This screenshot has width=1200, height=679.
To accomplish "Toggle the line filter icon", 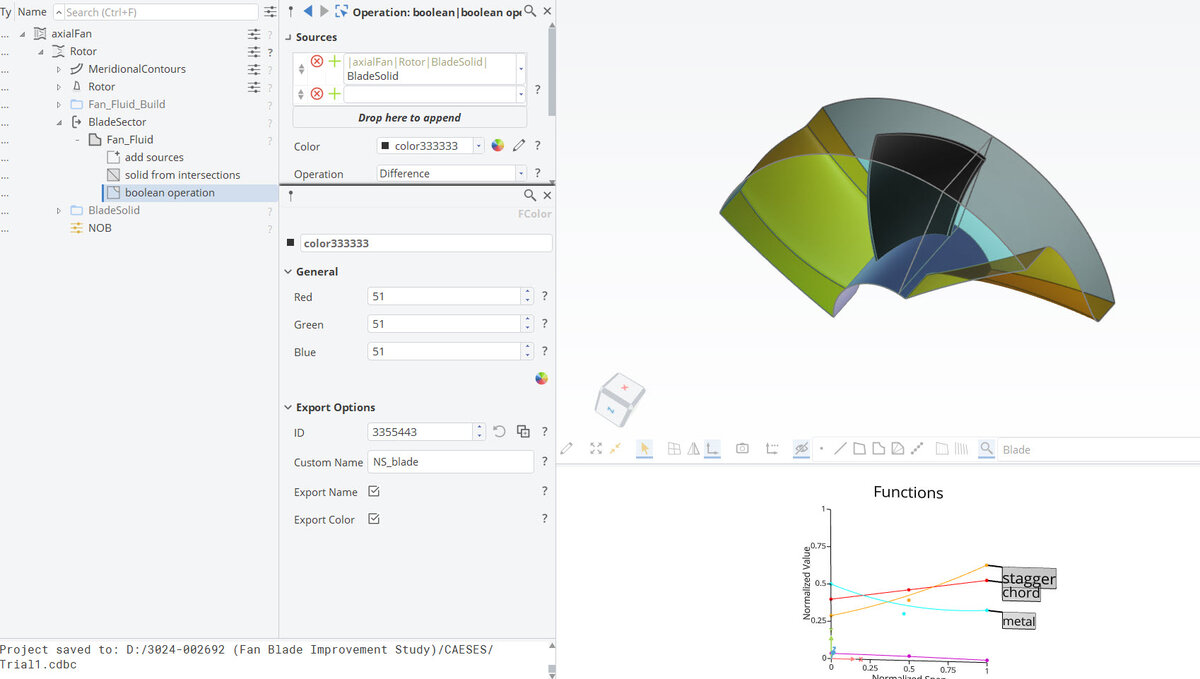I will (x=840, y=449).
